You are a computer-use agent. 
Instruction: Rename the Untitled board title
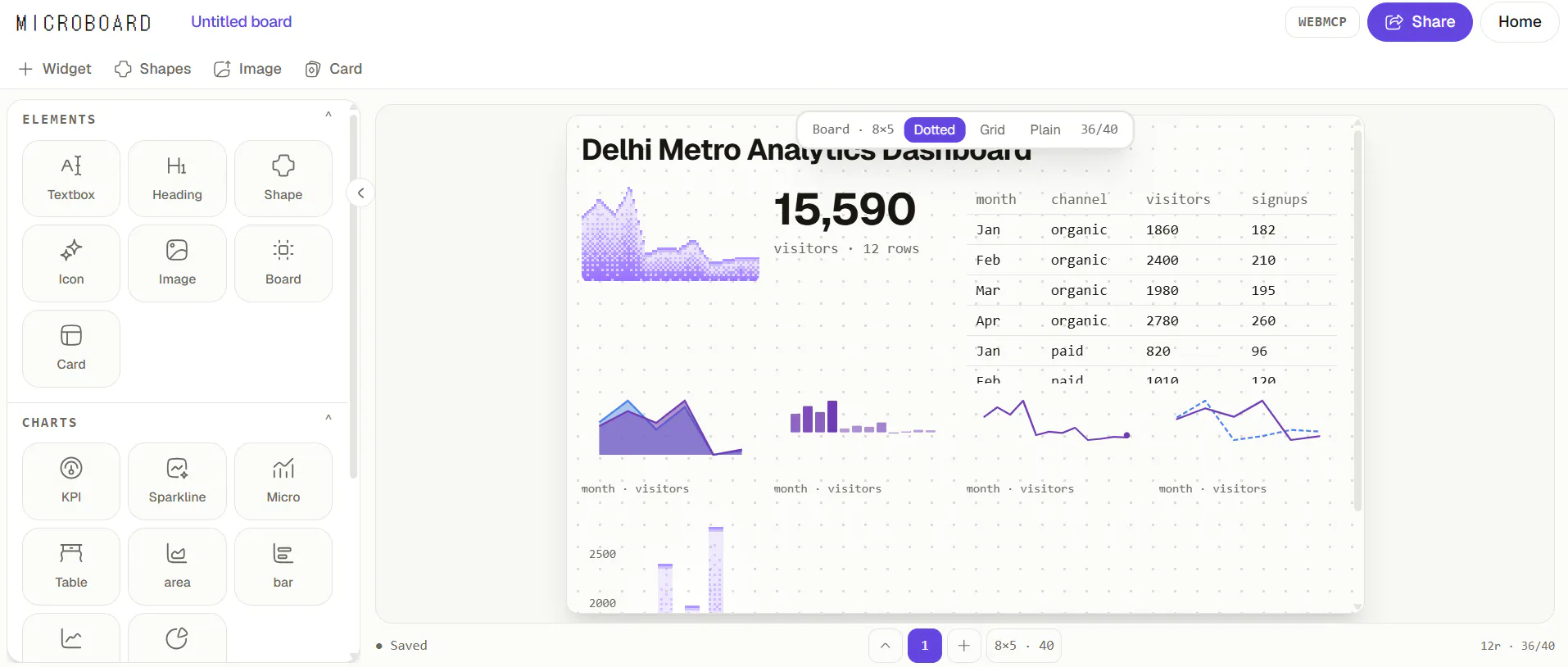tap(242, 22)
